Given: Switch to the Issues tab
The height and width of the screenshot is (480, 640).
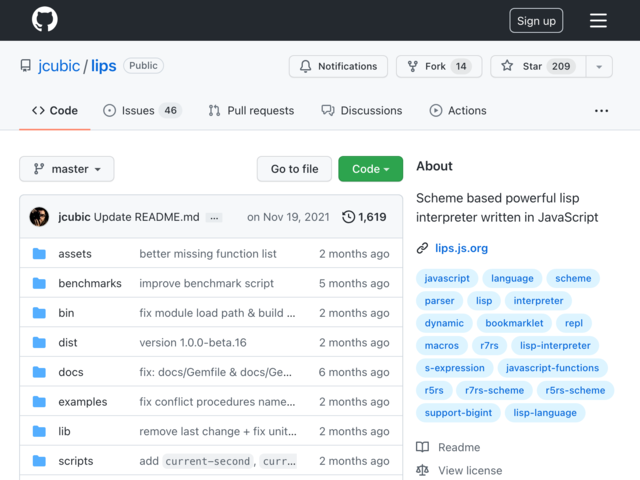Looking at the screenshot, I should [x=142, y=111].
